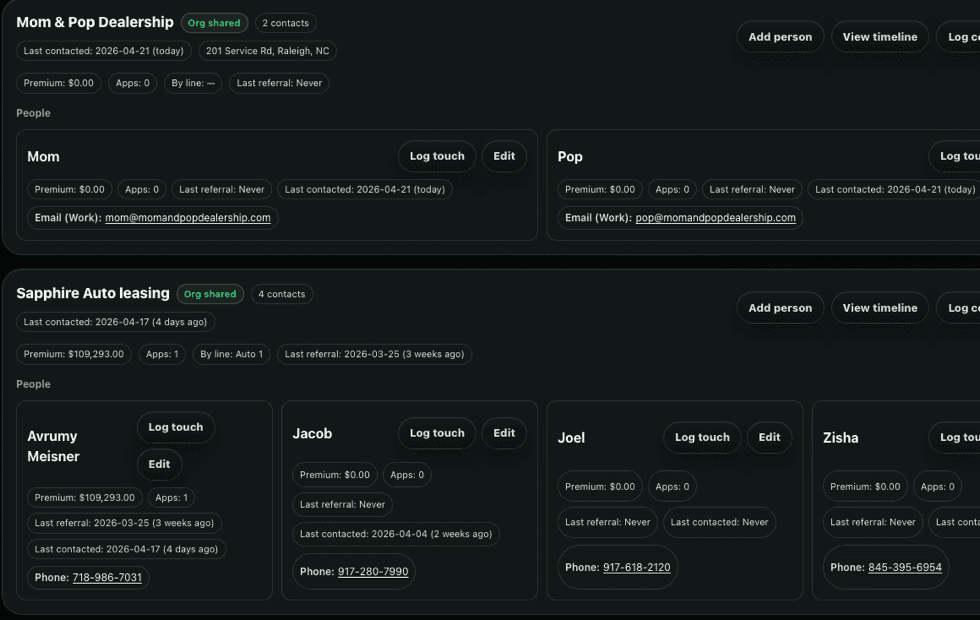Viewport: 980px width, 620px height.
Task: Click Premium: $109,293.00 chip on Sapphire Auto leasing
Action: click(x=72, y=353)
